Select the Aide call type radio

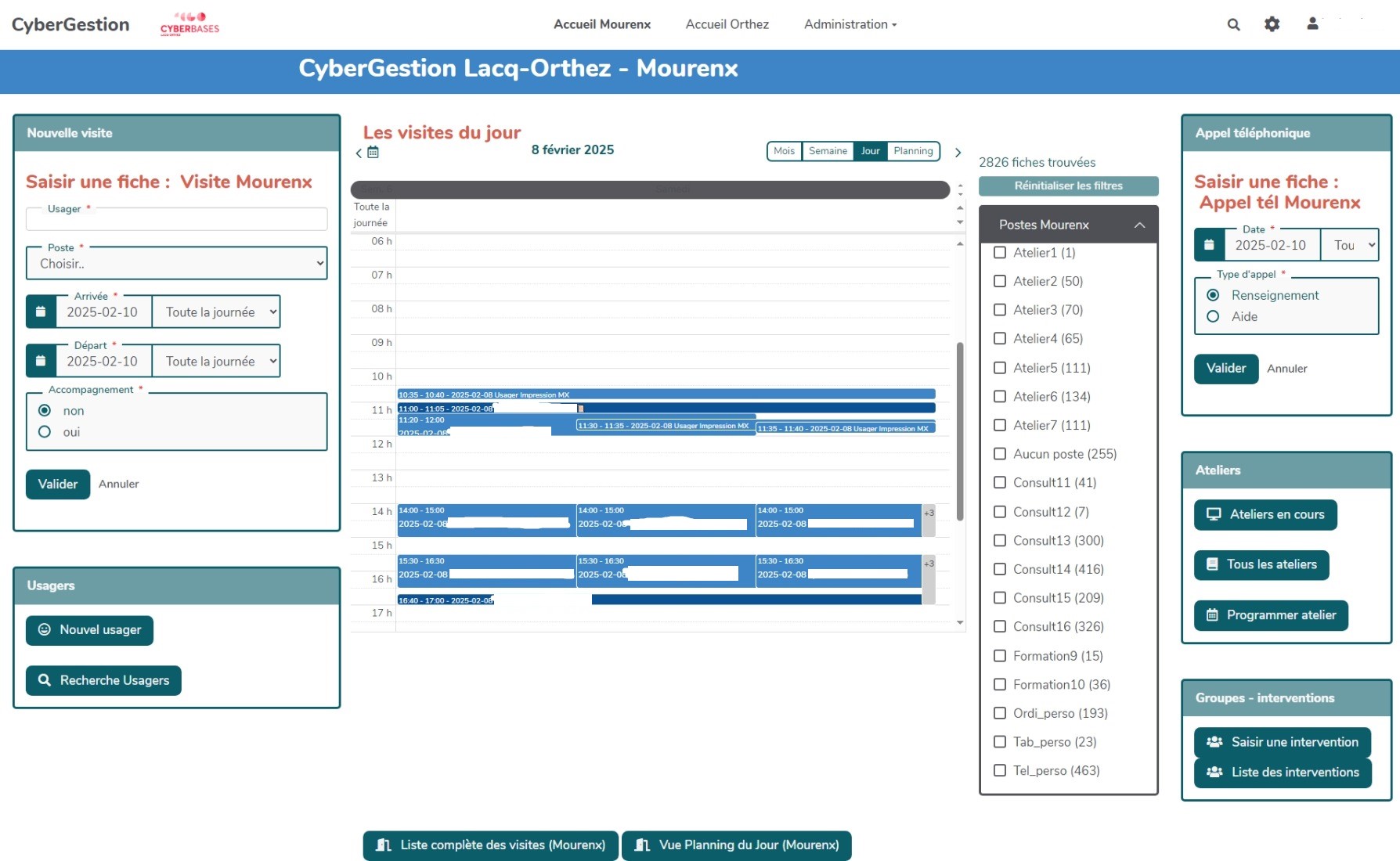click(x=1213, y=316)
